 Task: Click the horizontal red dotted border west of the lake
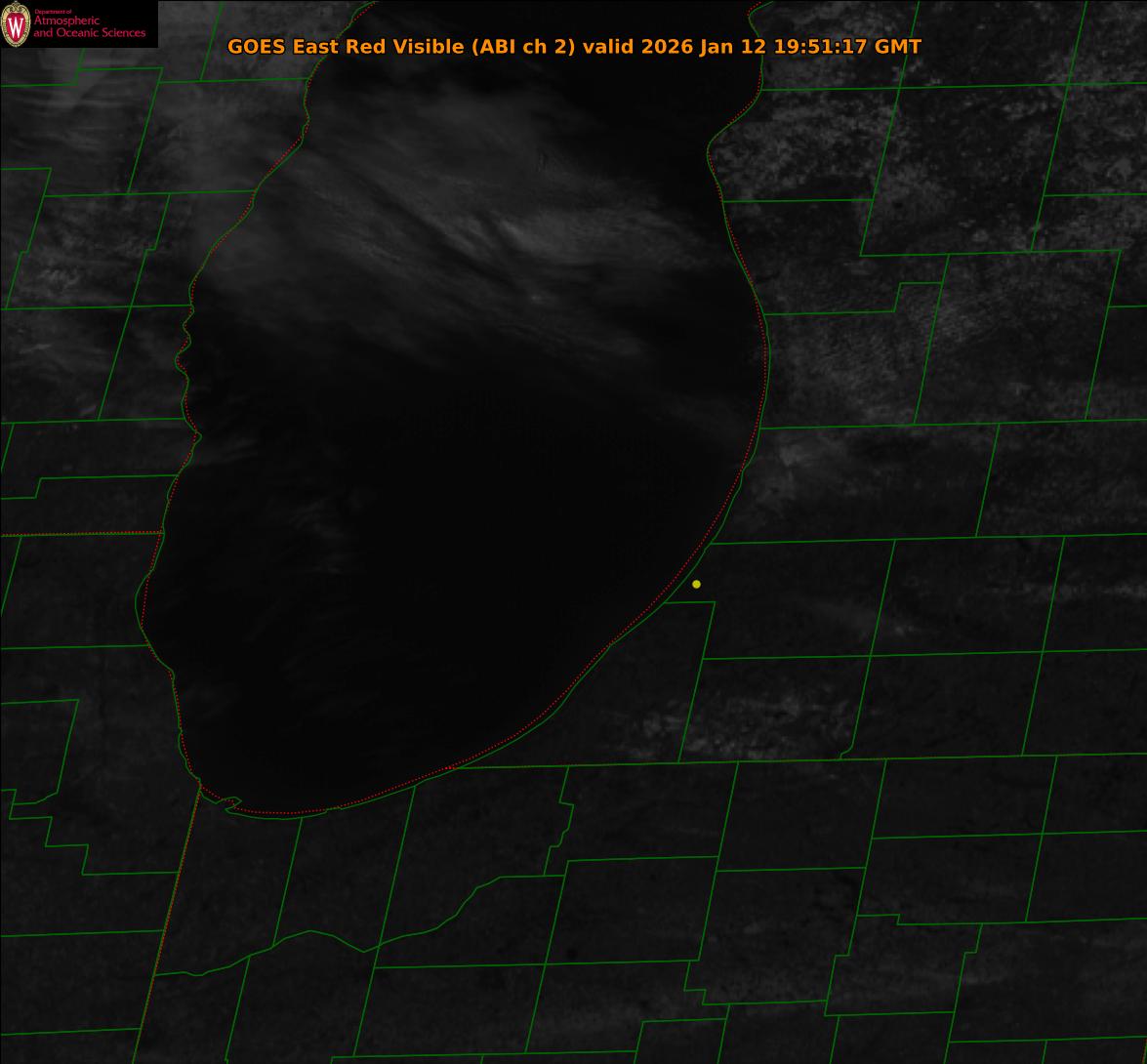pos(78,534)
